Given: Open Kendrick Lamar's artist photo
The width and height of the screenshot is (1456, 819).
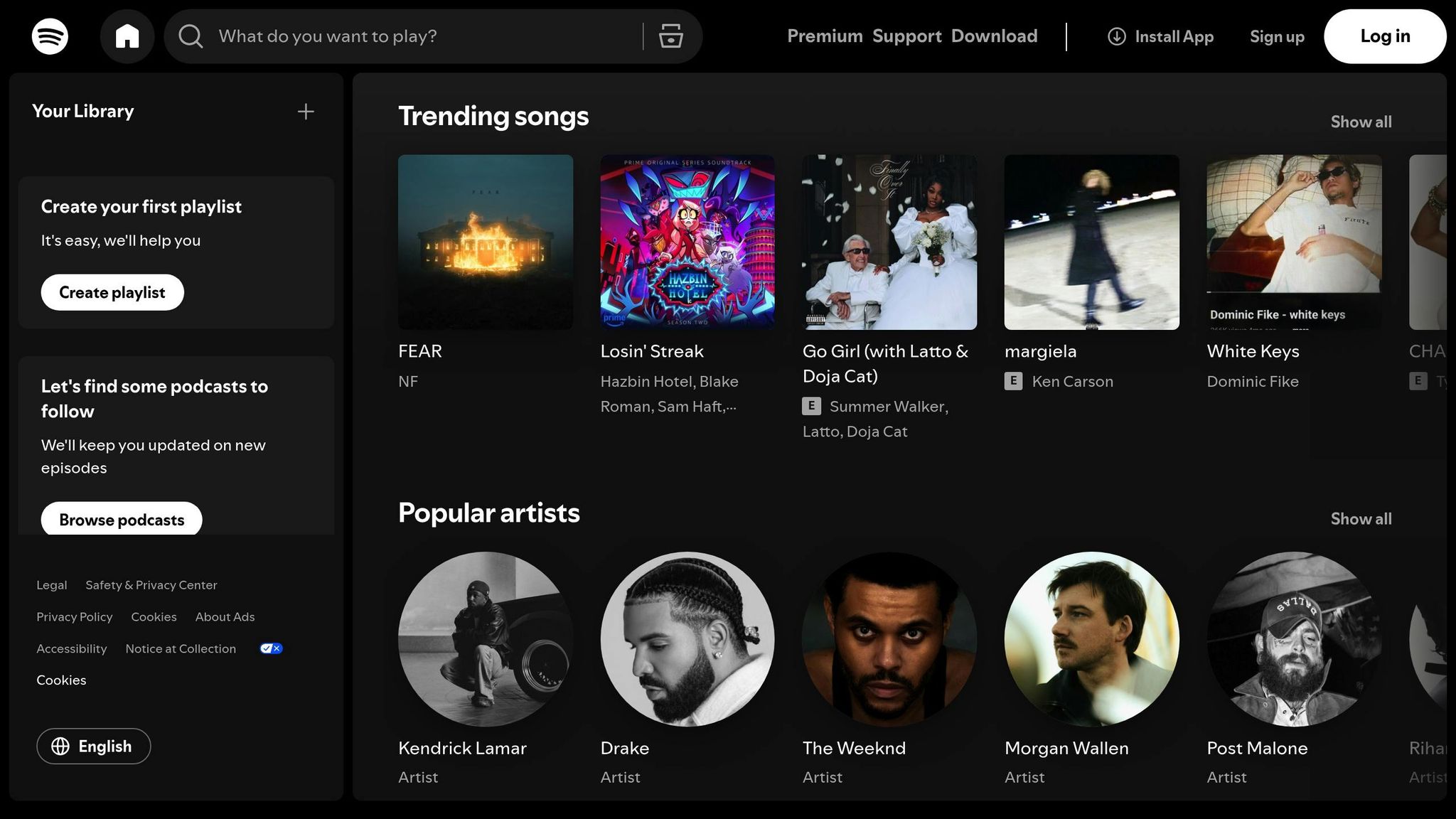Looking at the screenshot, I should 486,639.
